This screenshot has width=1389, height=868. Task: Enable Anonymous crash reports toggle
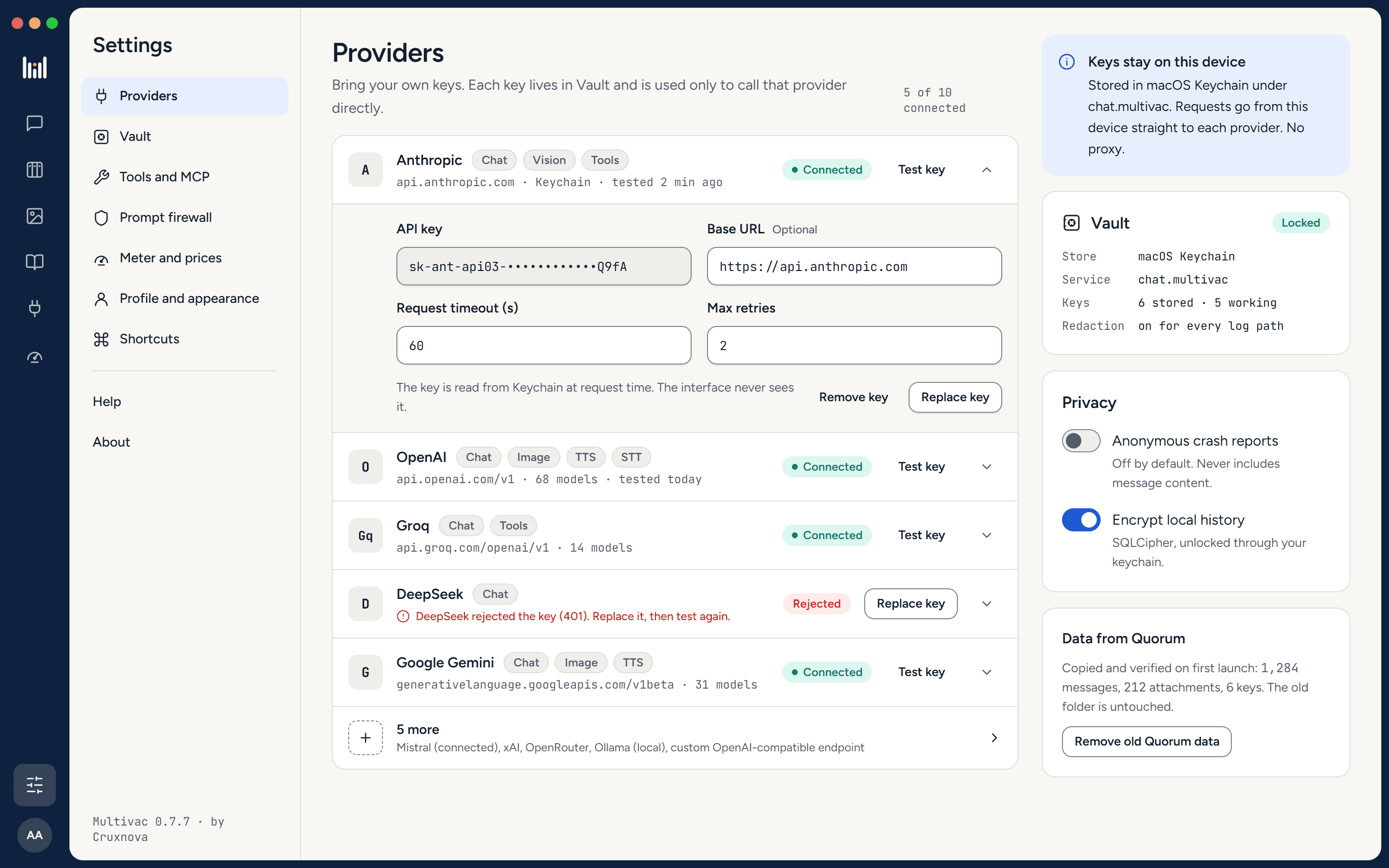pyautogui.click(x=1081, y=441)
